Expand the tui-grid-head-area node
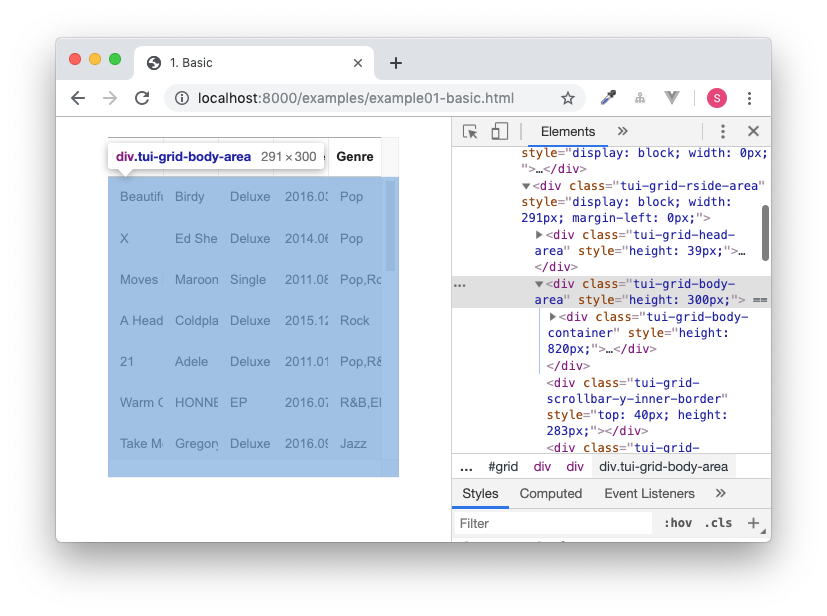This screenshot has width=827, height=616. [x=539, y=235]
